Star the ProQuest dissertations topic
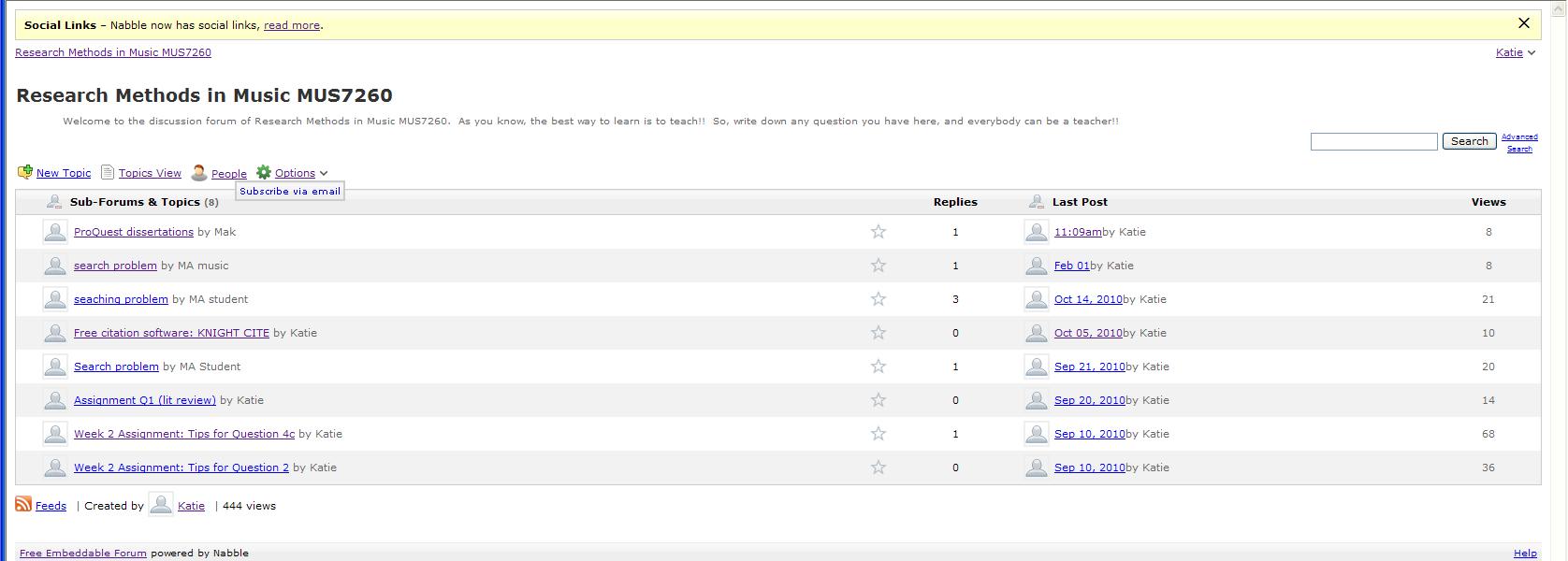 (878, 232)
